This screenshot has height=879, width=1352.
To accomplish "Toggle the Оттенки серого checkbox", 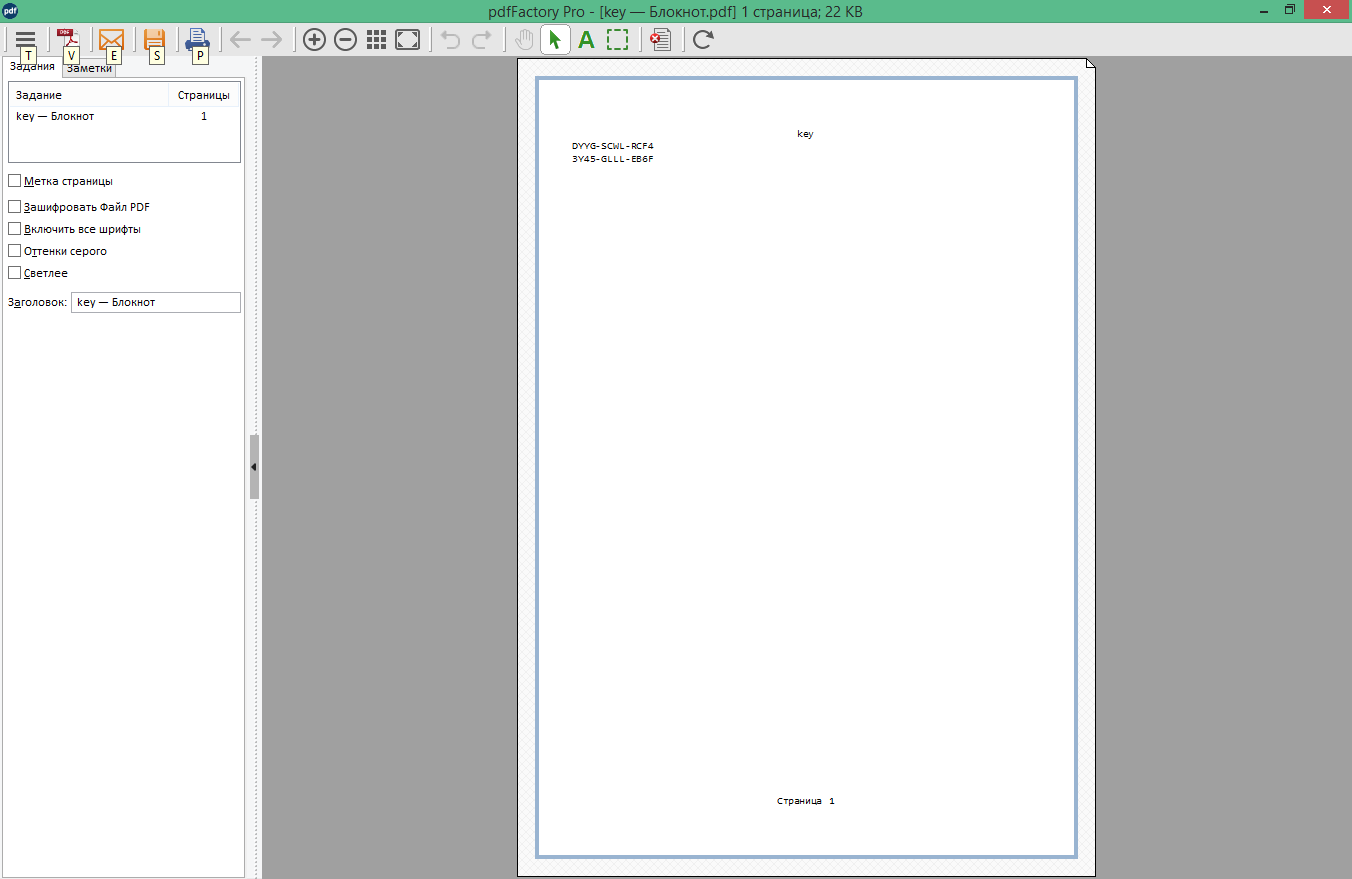I will 14,251.
